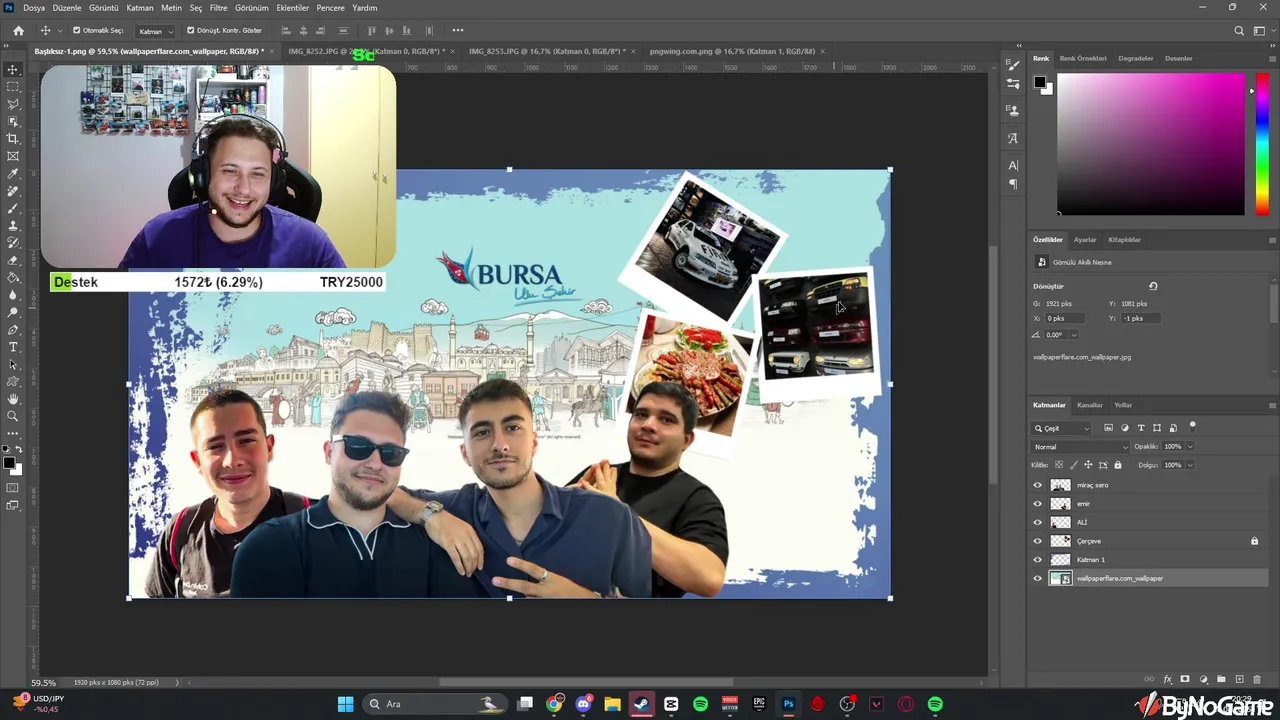Hide the ALİ layer
The width and height of the screenshot is (1280, 720).
(1037, 522)
